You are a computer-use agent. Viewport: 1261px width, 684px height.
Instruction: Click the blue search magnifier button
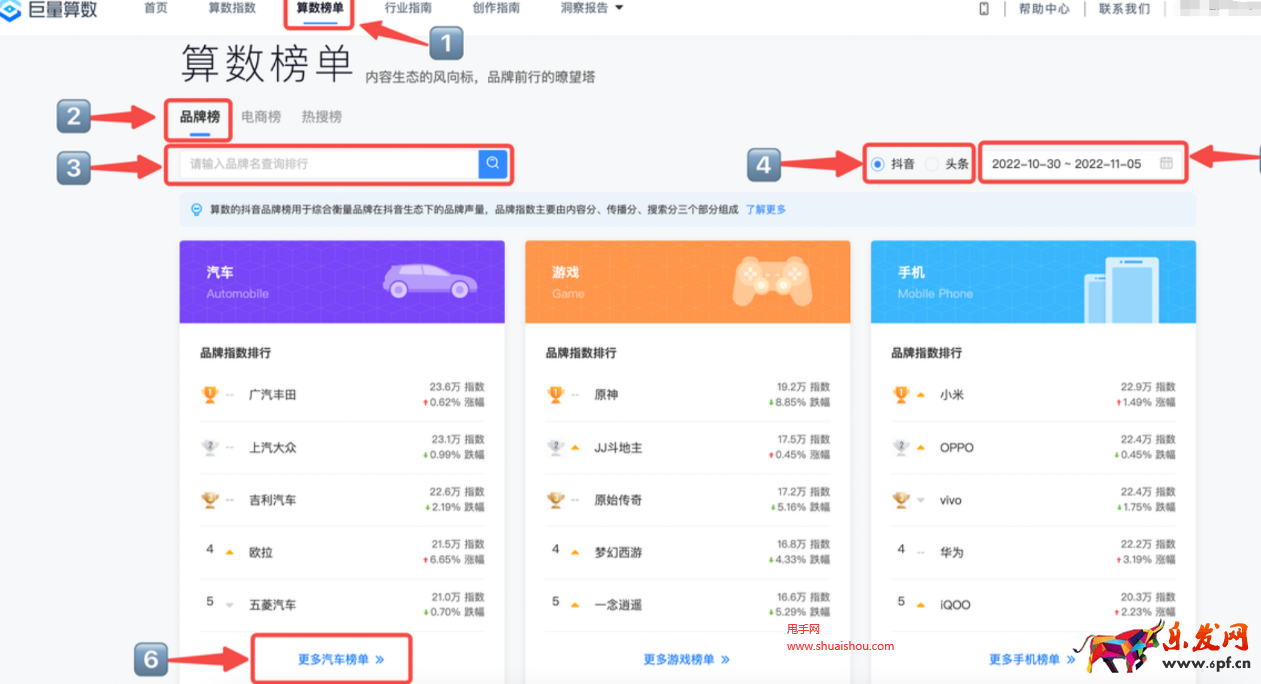click(493, 164)
